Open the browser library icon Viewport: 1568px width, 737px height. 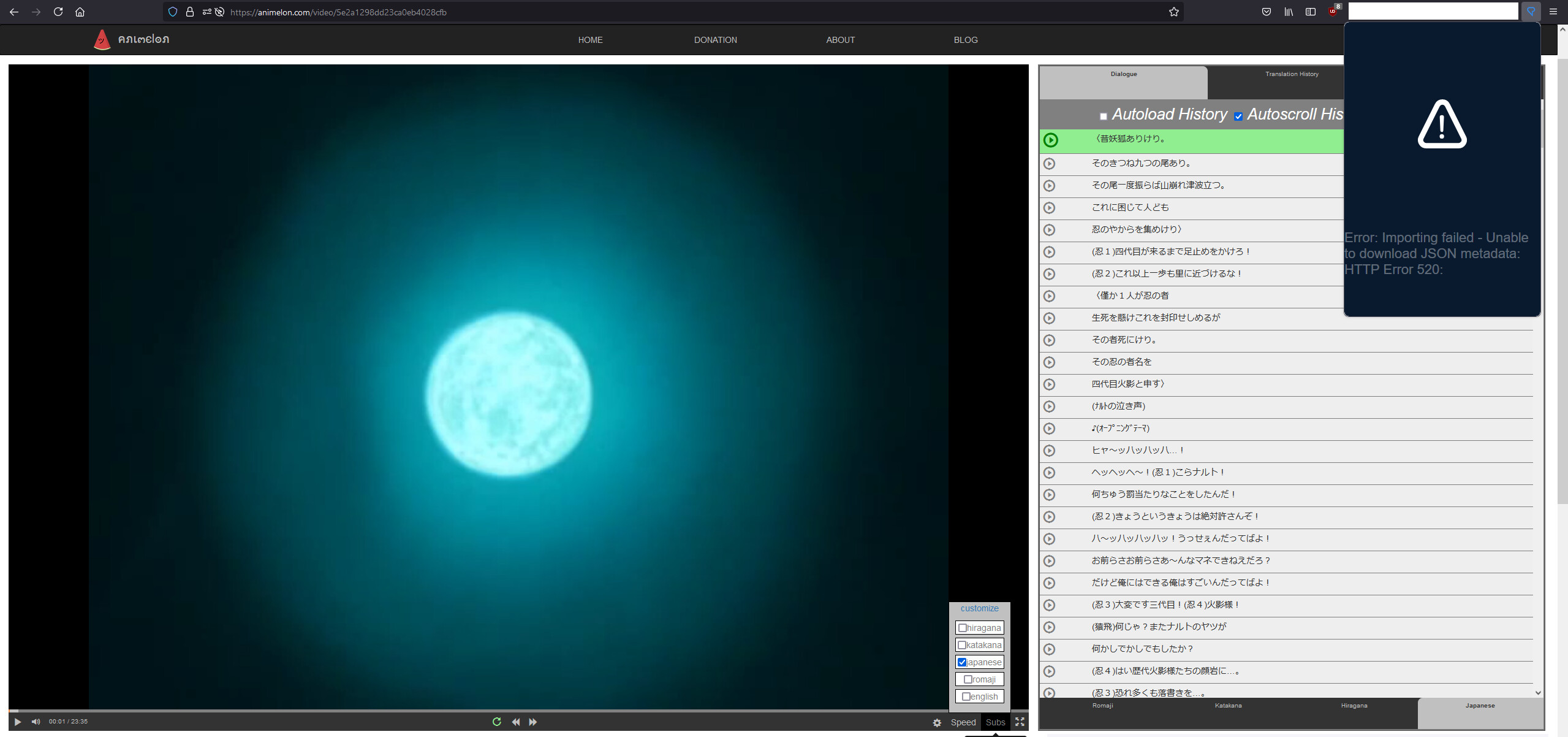click(1288, 12)
